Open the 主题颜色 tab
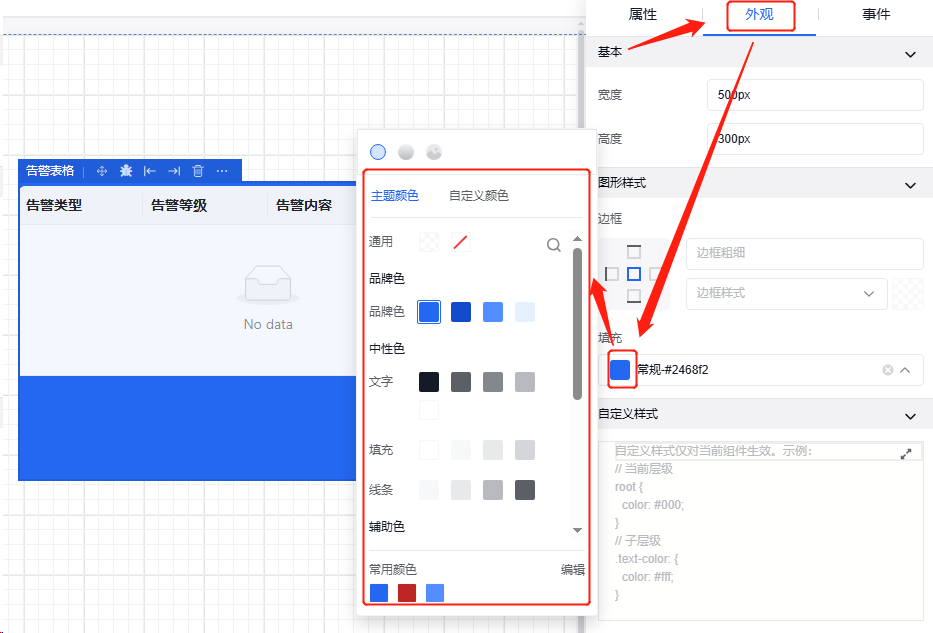933x633 pixels. [395, 196]
